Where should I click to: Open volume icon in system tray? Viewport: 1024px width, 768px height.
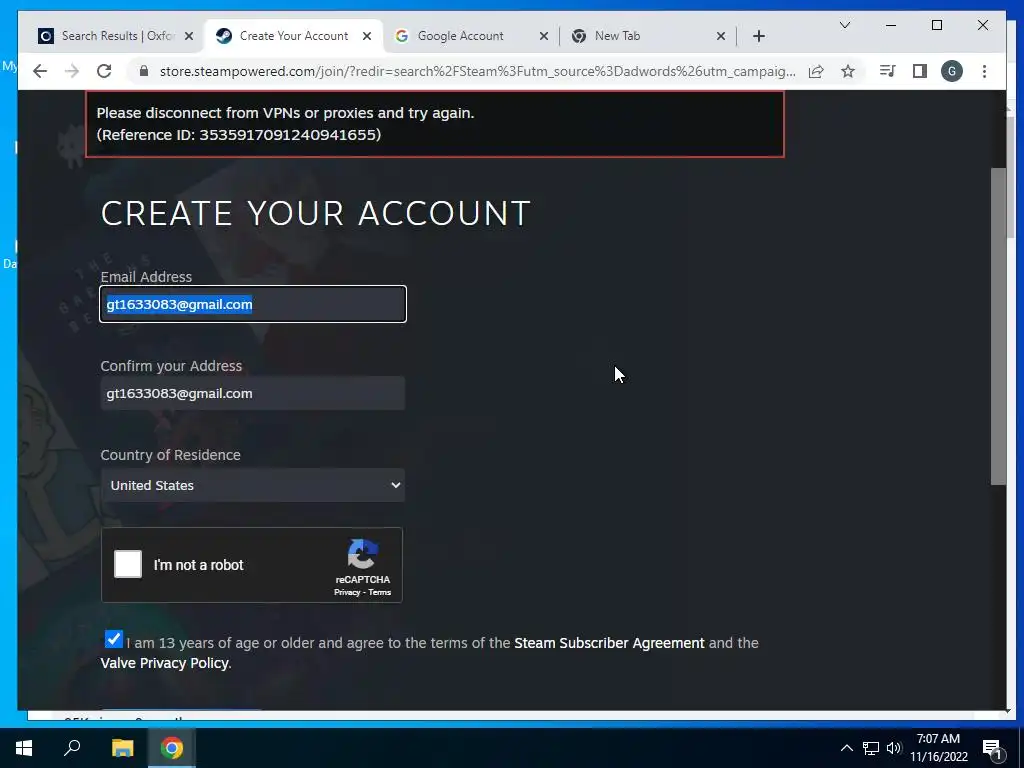[894, 748]
